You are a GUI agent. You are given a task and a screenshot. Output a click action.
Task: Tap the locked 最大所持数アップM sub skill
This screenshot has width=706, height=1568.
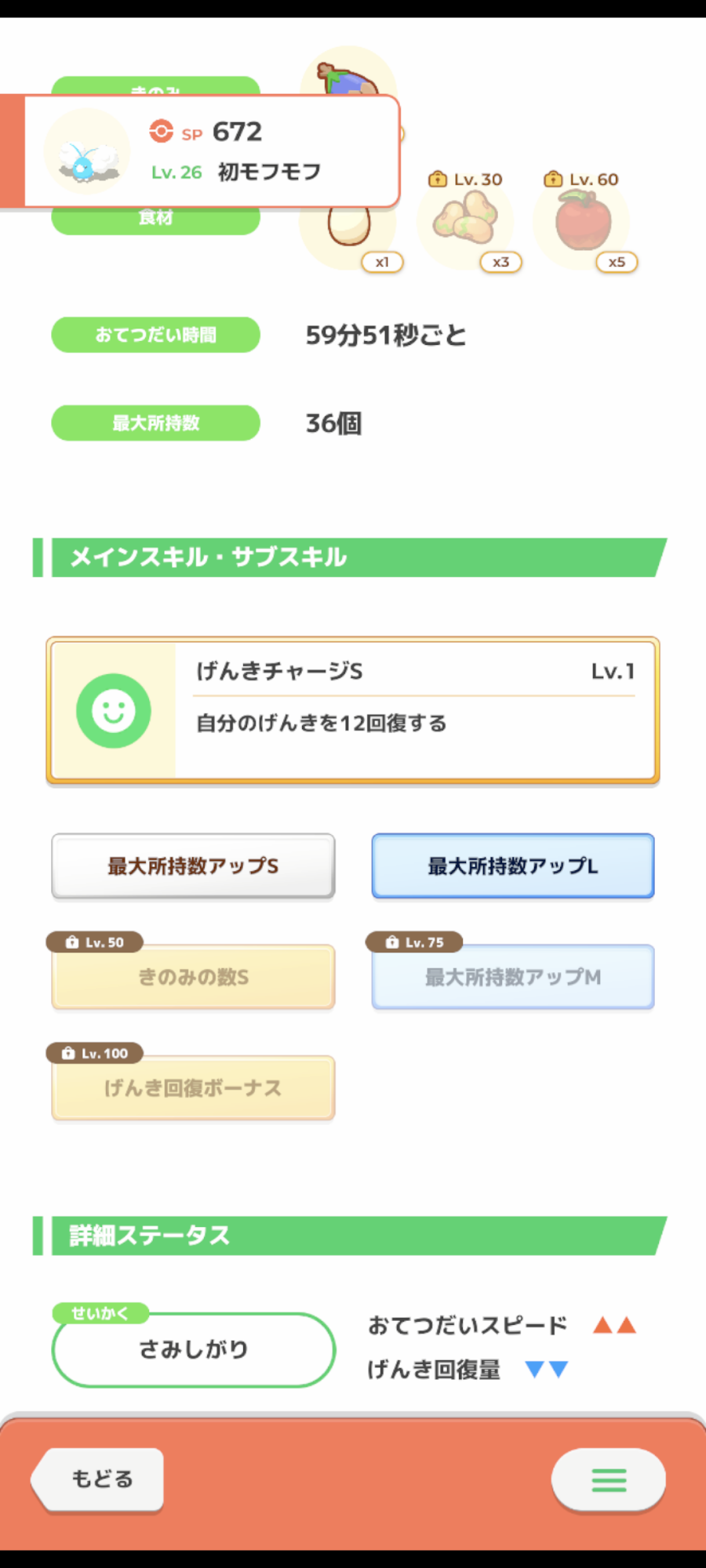(x=512, y=978)
